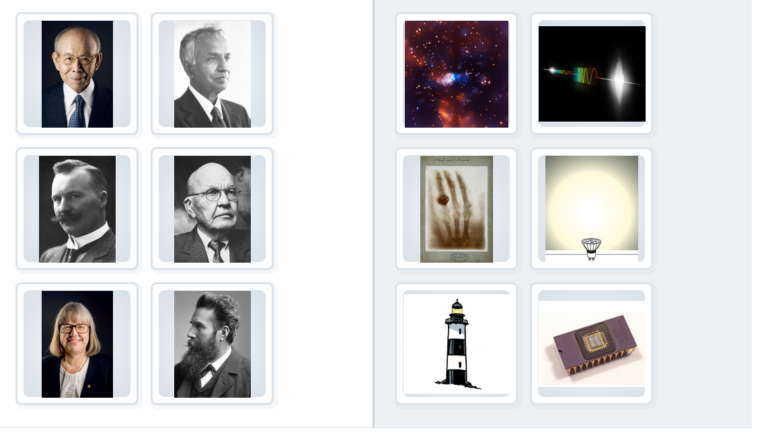
Task: Pick the bald man with round glasses portrait
Action: (212, 209)
